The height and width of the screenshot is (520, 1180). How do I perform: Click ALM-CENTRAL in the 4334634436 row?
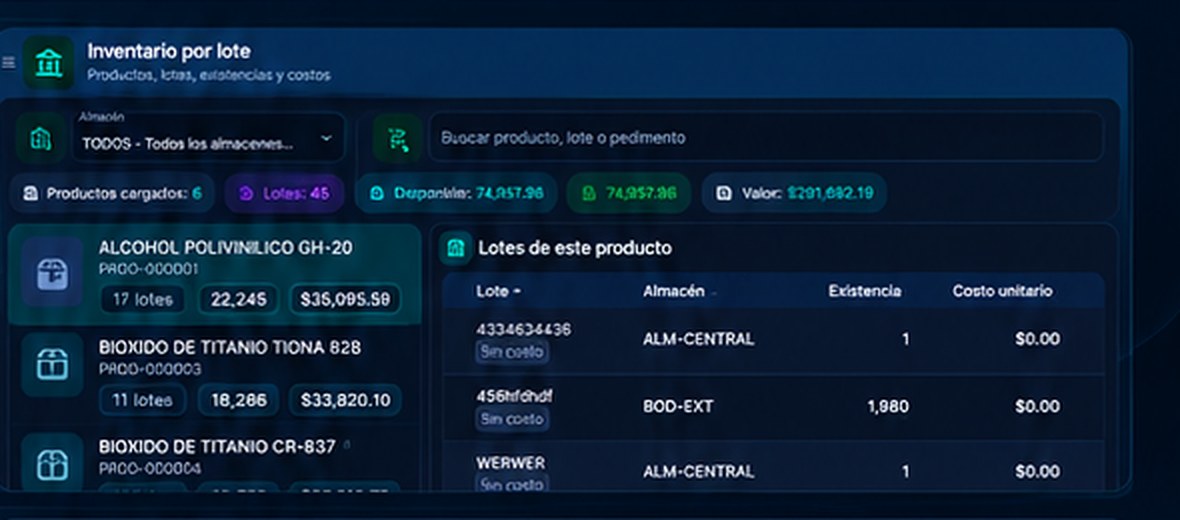pos(698,339)
